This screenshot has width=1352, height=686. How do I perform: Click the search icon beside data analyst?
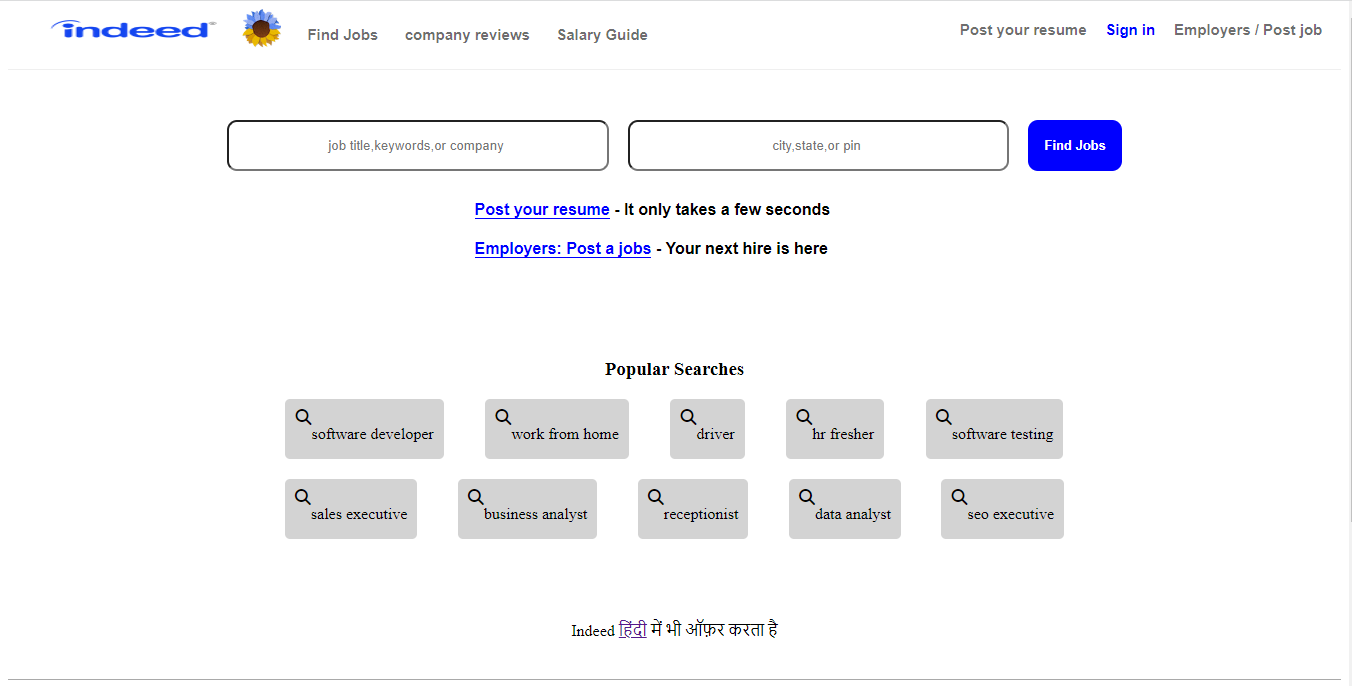point(807,495)
